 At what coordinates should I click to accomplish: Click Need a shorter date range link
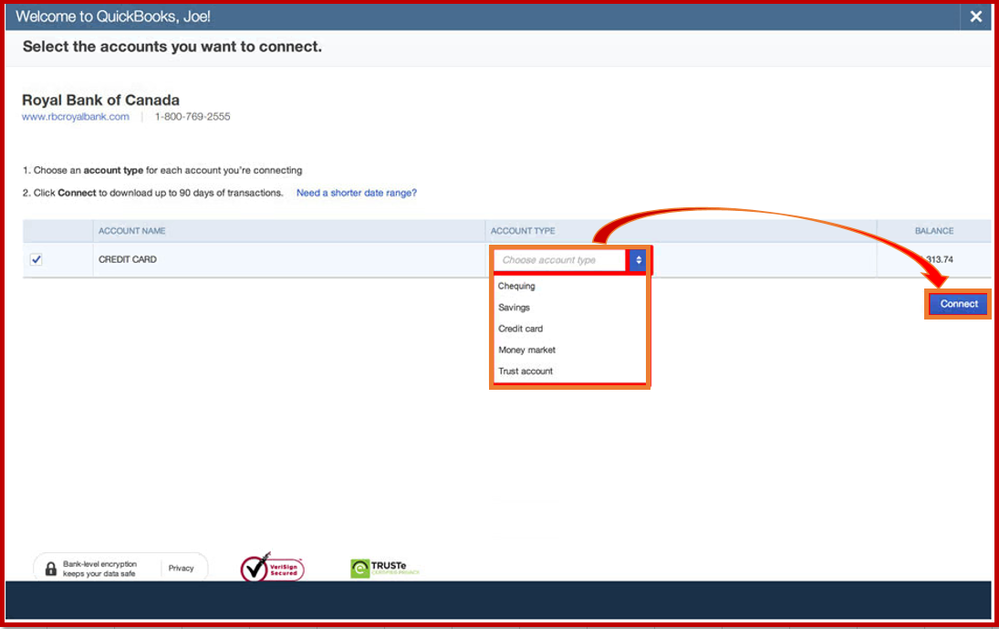tap(356, 192)
